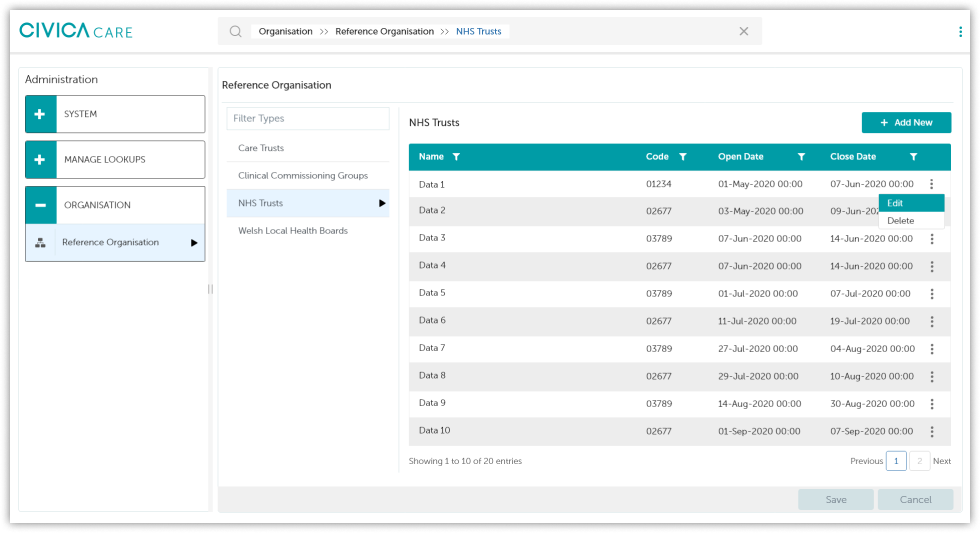The height and width of the screenshot is (533, 980).
Task: Click open date 11-Jul-2020 00:00
Action: (757, 321)
